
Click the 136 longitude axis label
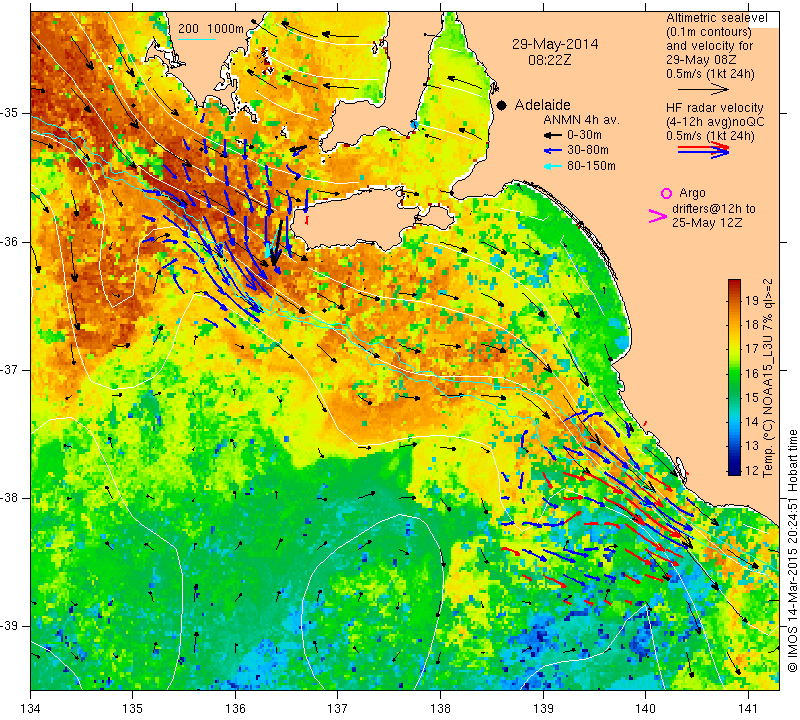(235, 709)
